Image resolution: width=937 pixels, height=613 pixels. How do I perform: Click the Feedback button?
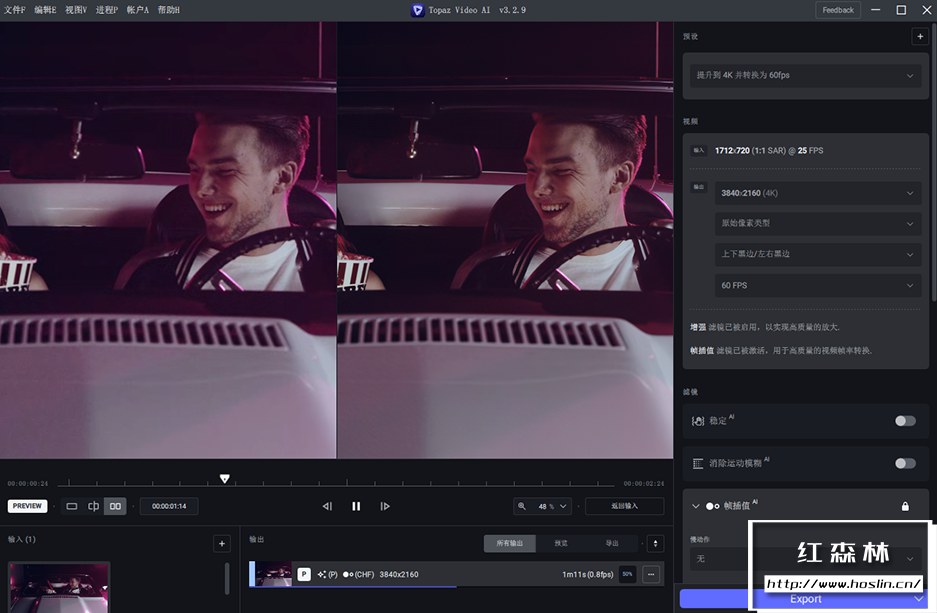pos(838,10)
